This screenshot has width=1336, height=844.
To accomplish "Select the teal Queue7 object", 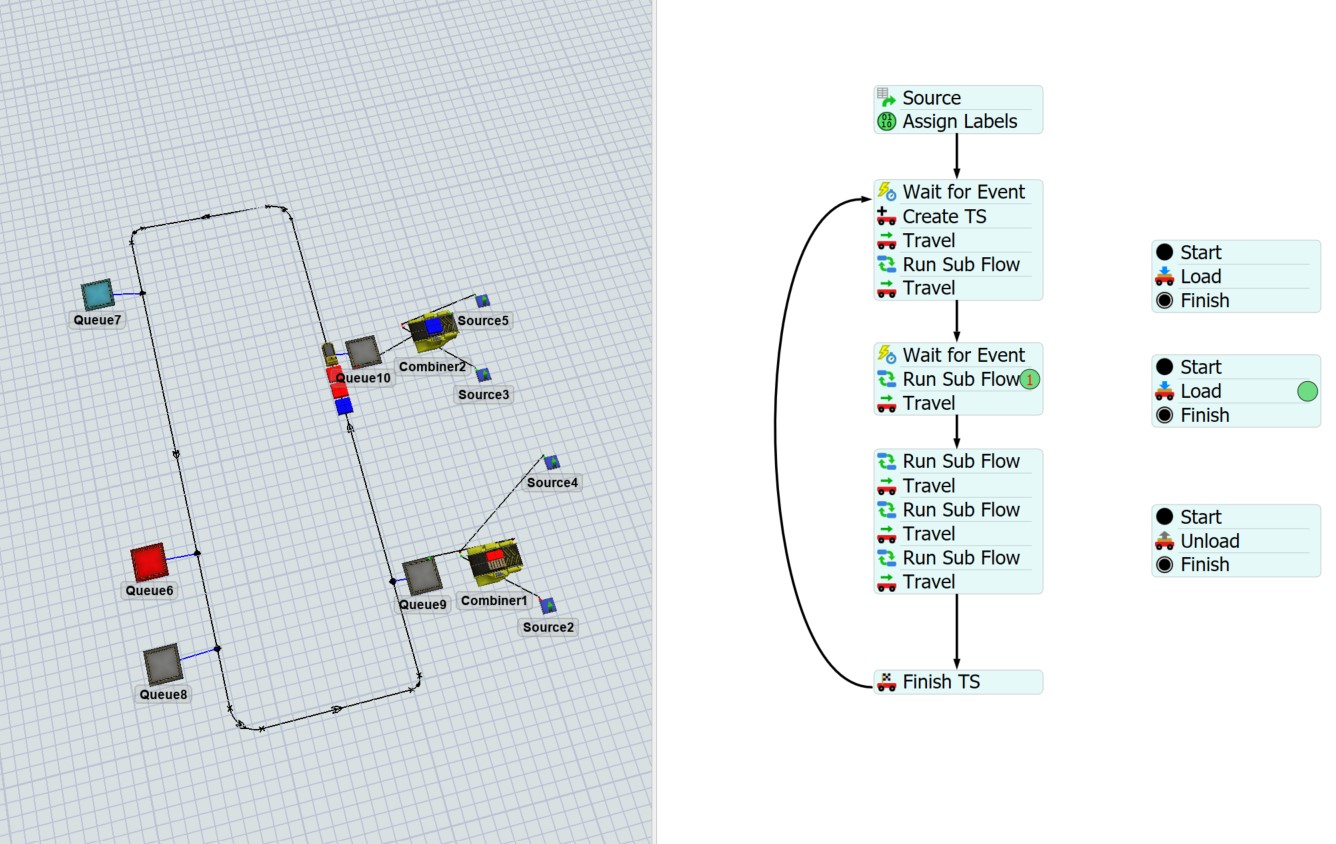I will (98, 295).
